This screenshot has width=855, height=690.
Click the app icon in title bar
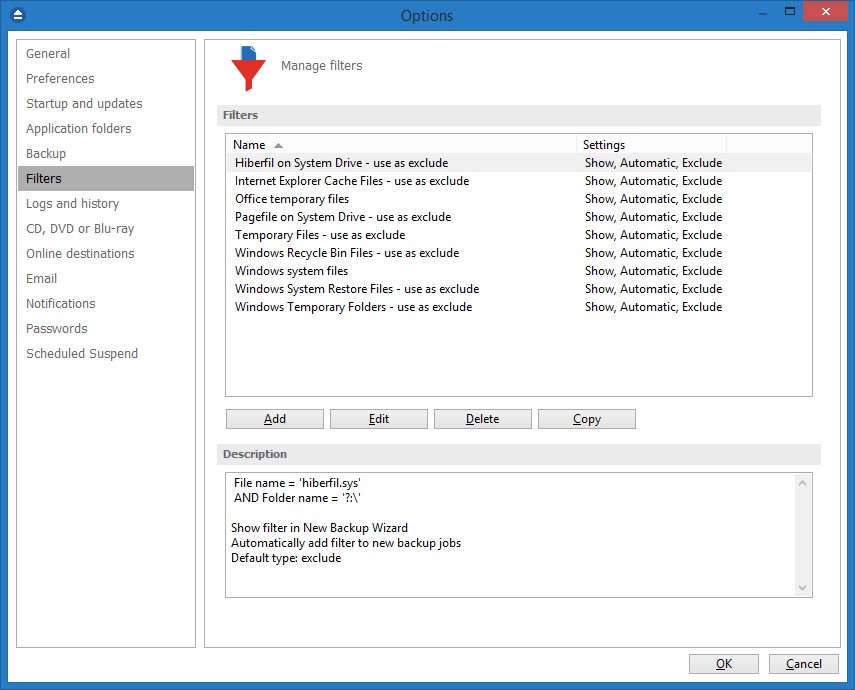coord(16,15)
